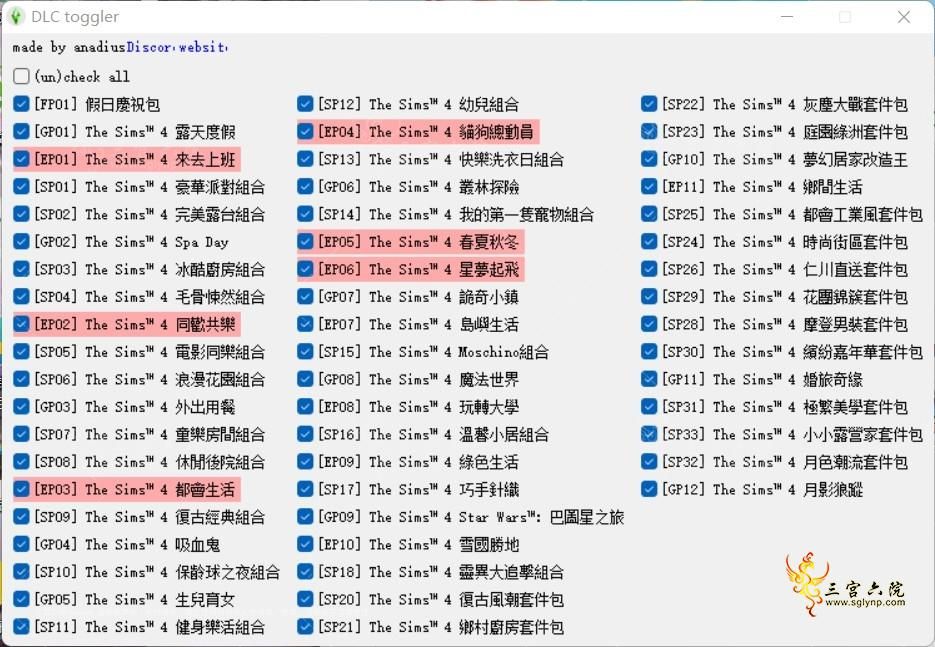Toggle the [SP33] DLC checkbox

pyautogui.click(x=649, y=434)
